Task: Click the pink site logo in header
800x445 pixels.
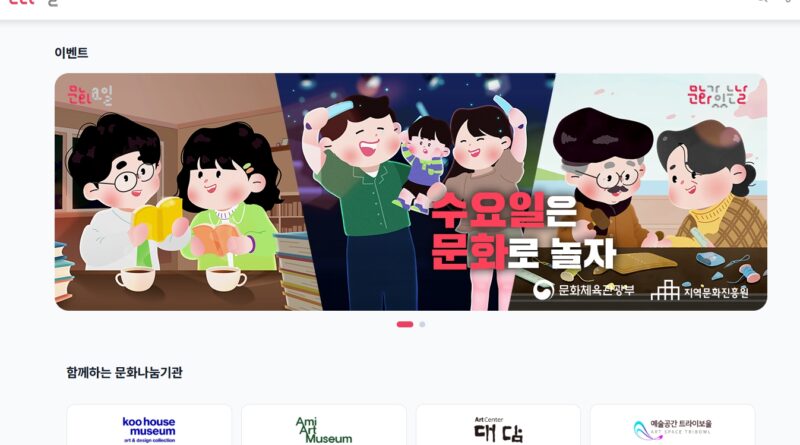Action: (x=21, y=2)
